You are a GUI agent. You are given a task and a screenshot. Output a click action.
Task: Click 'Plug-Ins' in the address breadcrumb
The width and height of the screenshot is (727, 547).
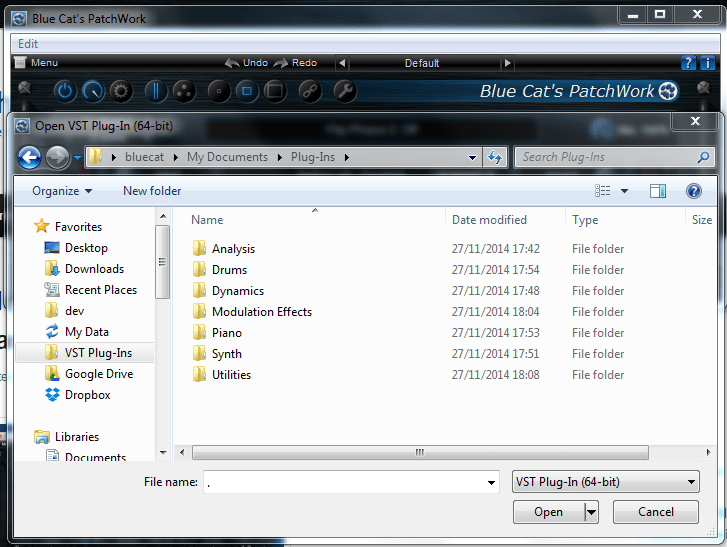pyautogui.click(x=313, y=157)
